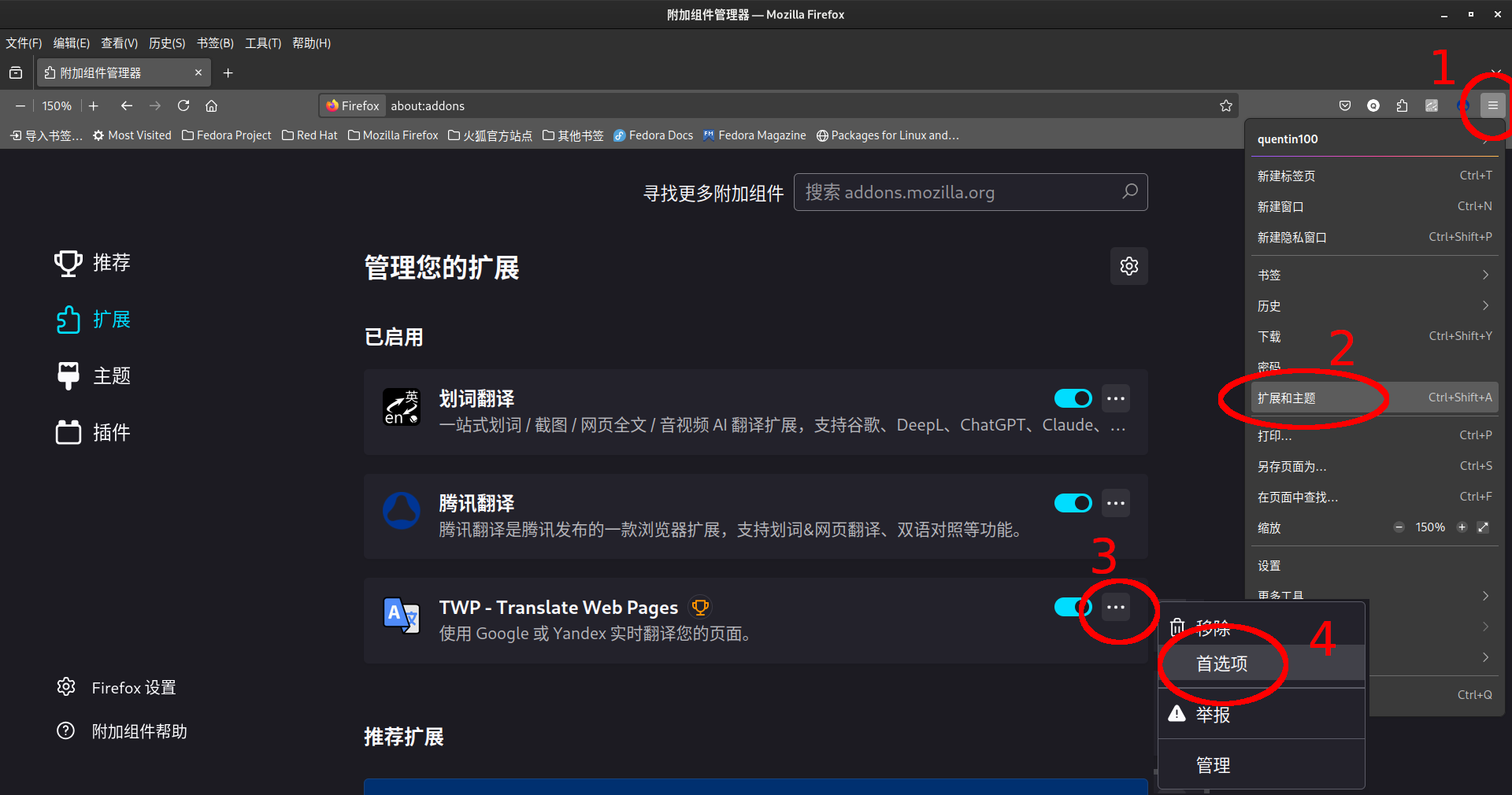This screenshot has width=1512, height=795.
Task: Select 移除 to remove the extension
Action: [x=1262, y=628]
